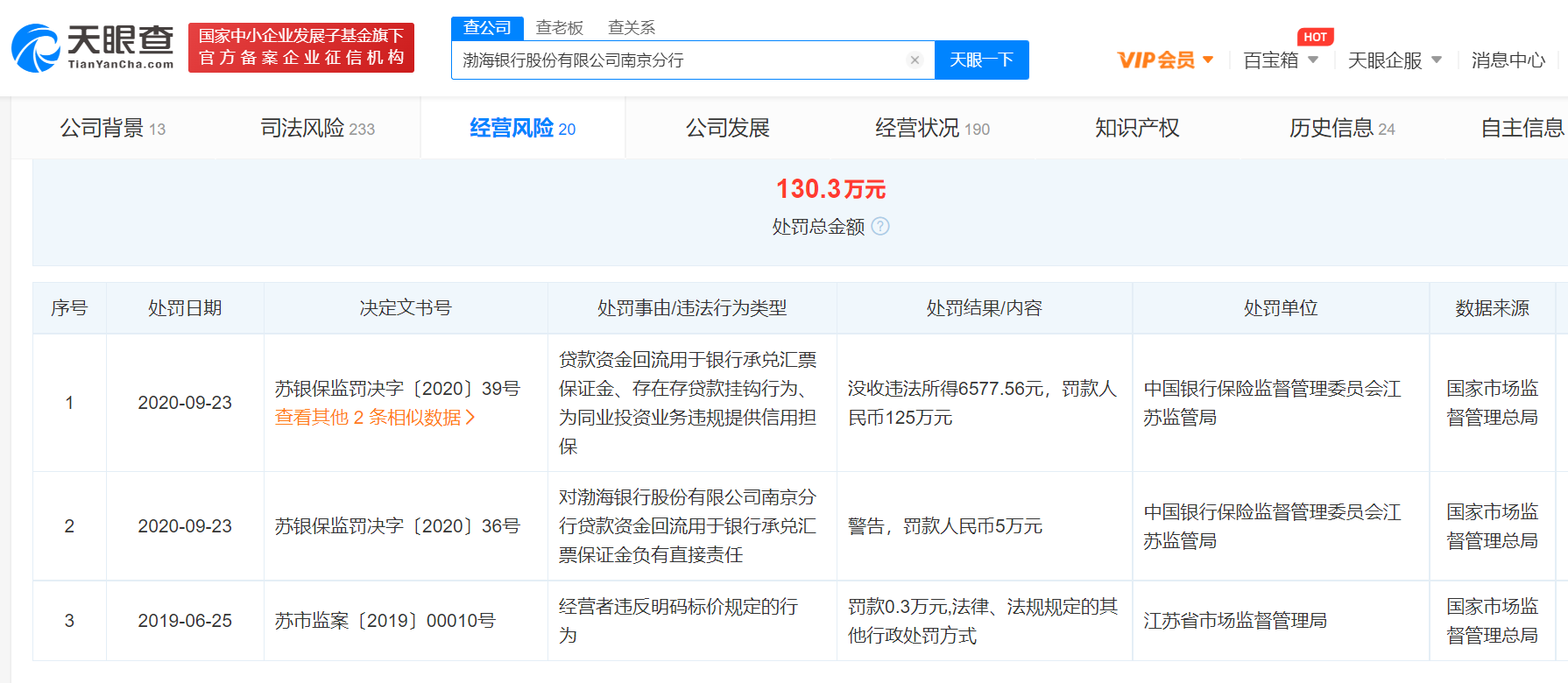Open the 公司发展 tab
This screenshot has width=1568, height=683.
tap(728, 129)
